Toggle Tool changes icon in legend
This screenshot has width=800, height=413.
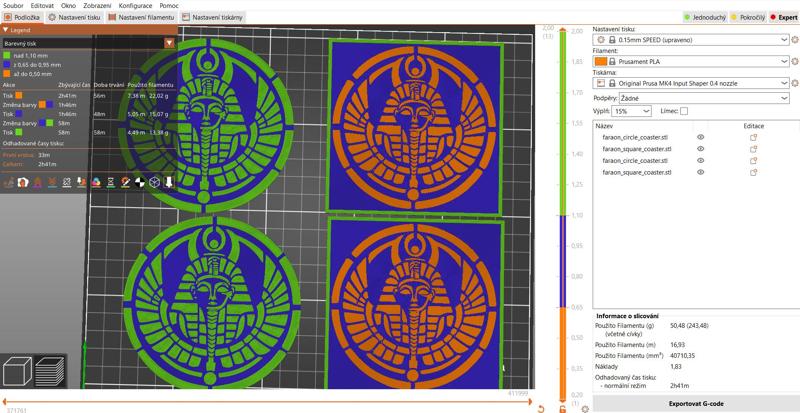coord(81,182)
